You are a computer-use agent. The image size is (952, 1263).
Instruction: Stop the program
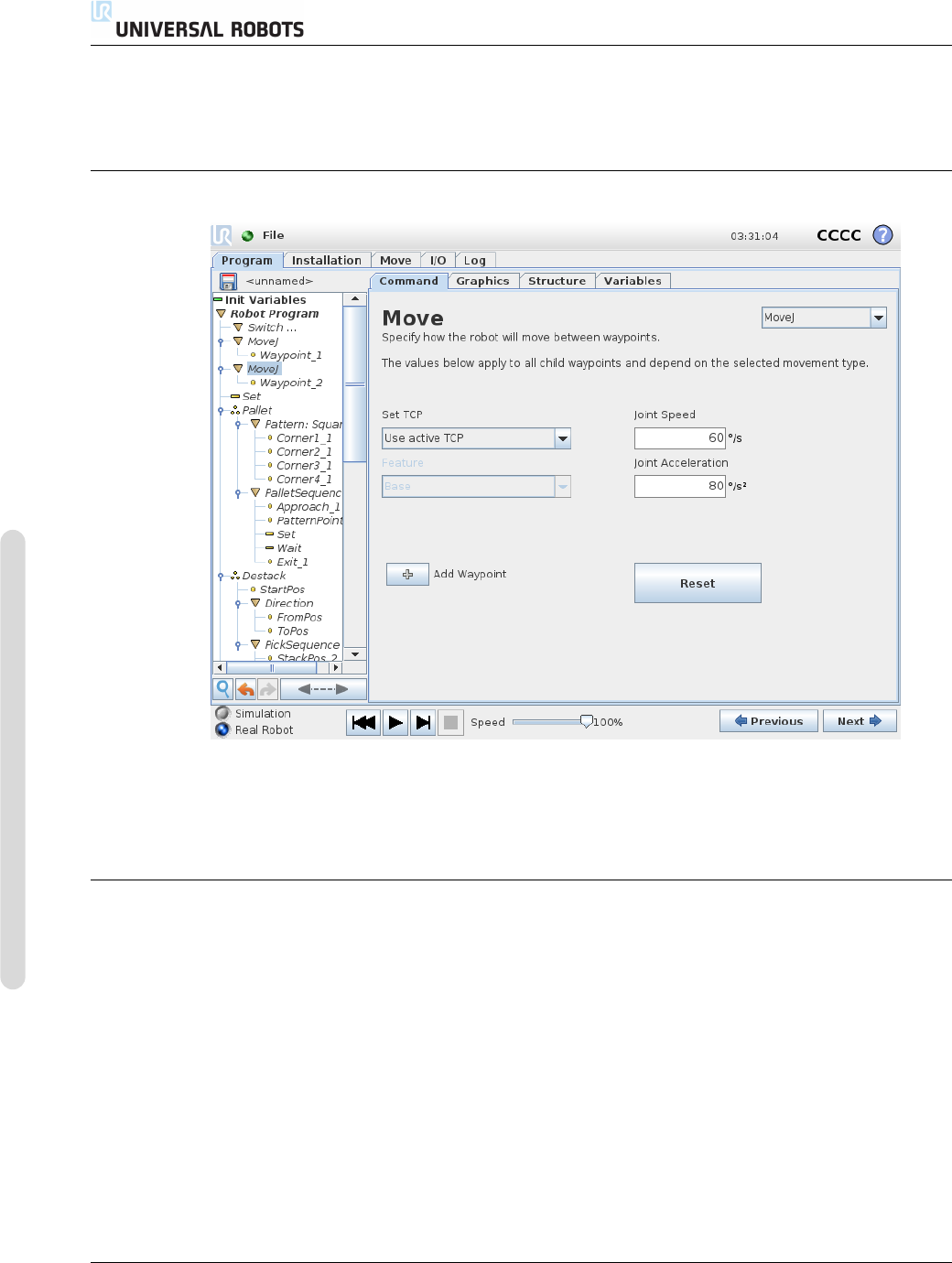pyautogui.click(x=450, y=722)
